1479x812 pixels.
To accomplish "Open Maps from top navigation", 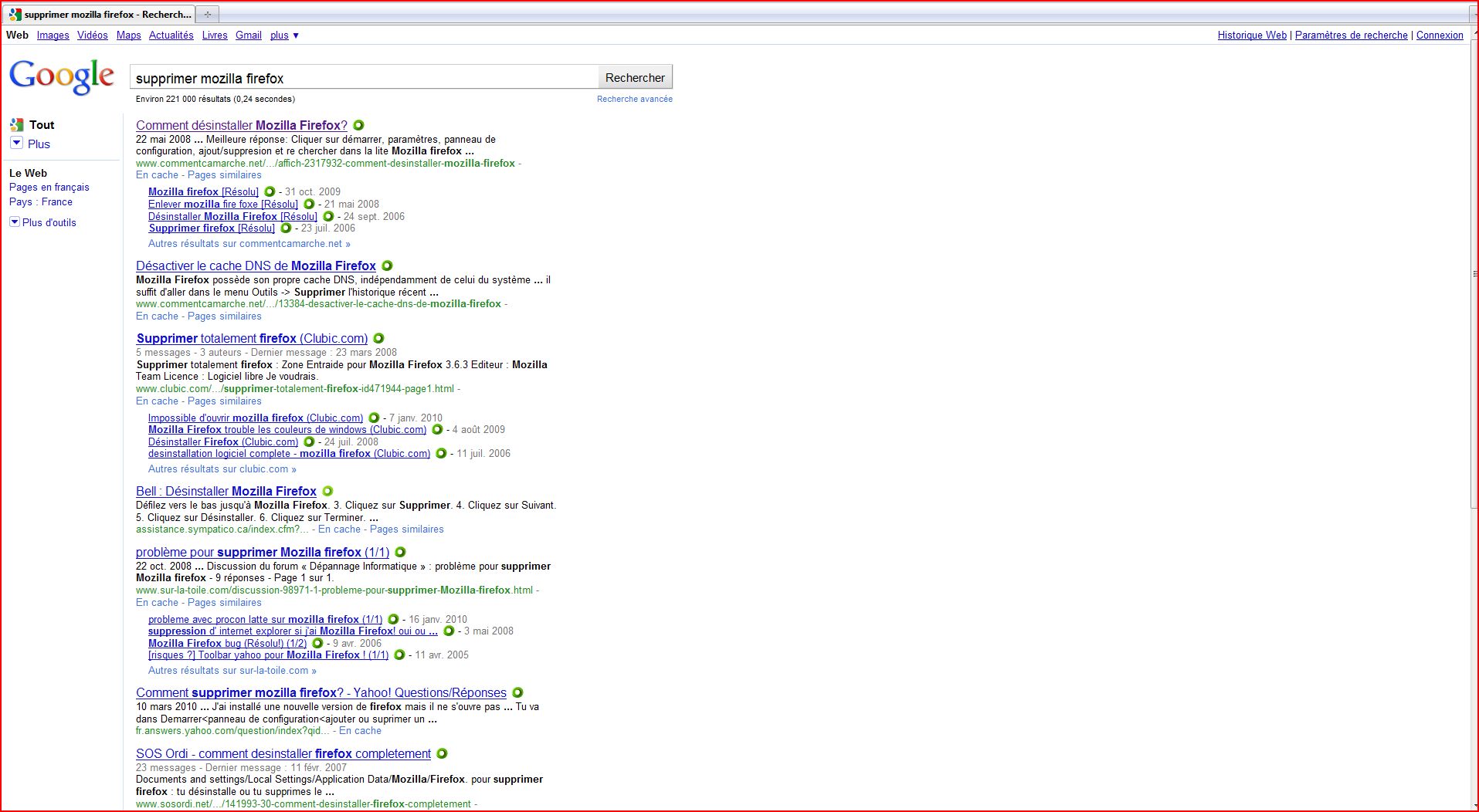I will pyautogui.click(x=129, y=36).
